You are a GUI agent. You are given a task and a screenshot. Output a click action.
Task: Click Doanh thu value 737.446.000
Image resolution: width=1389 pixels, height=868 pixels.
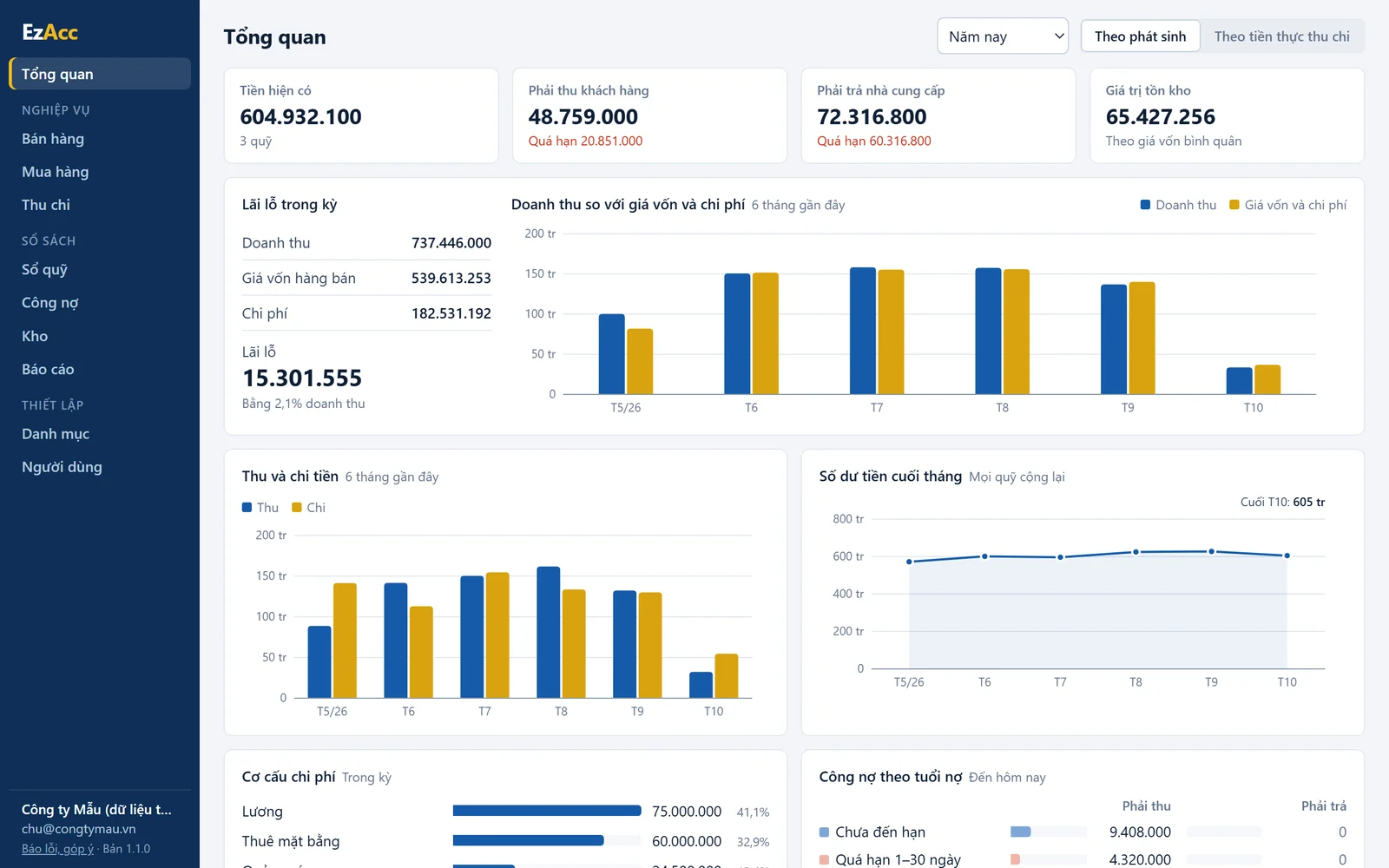[x=451, y=243]
